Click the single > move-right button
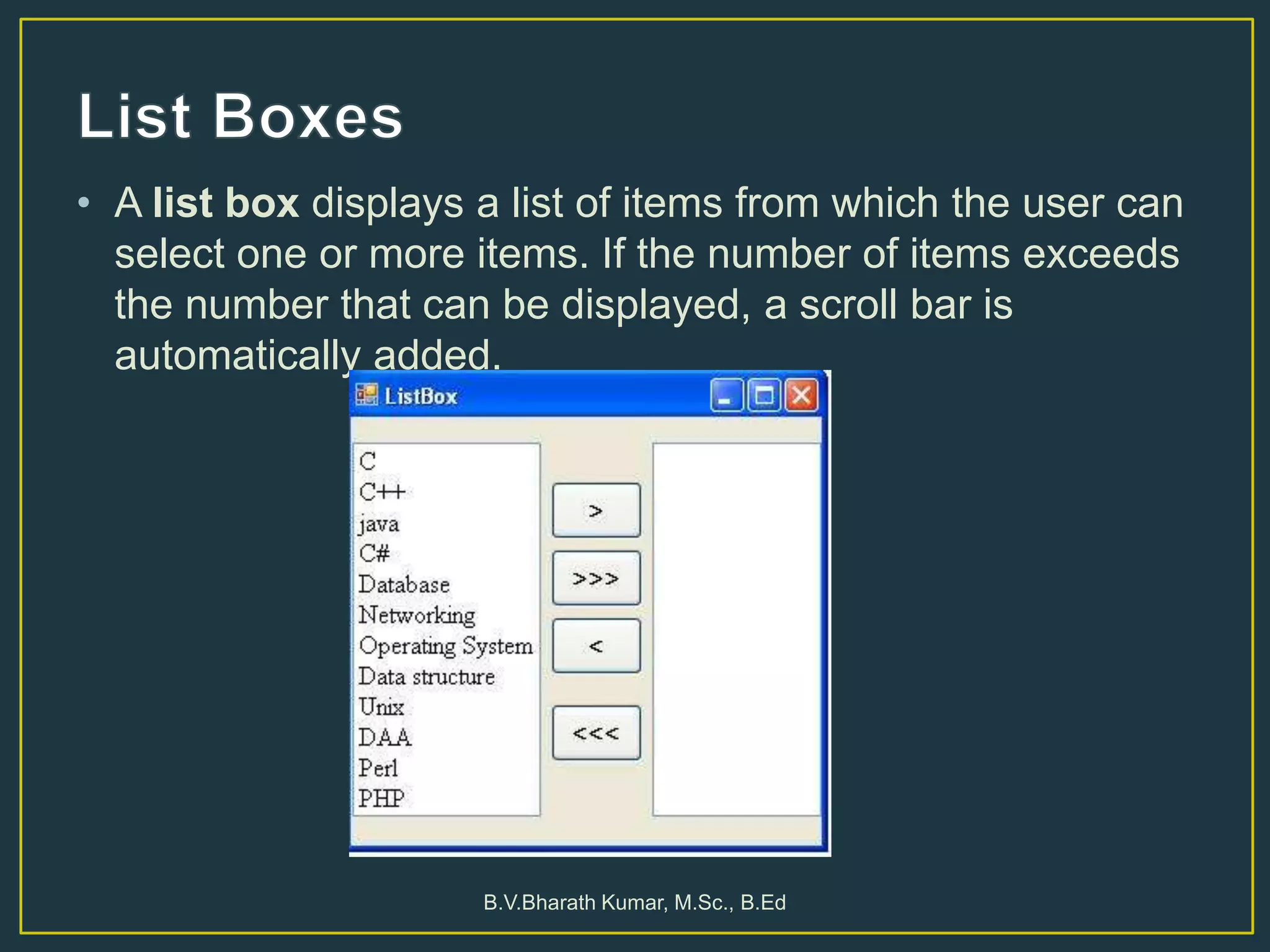 point(596,510)
